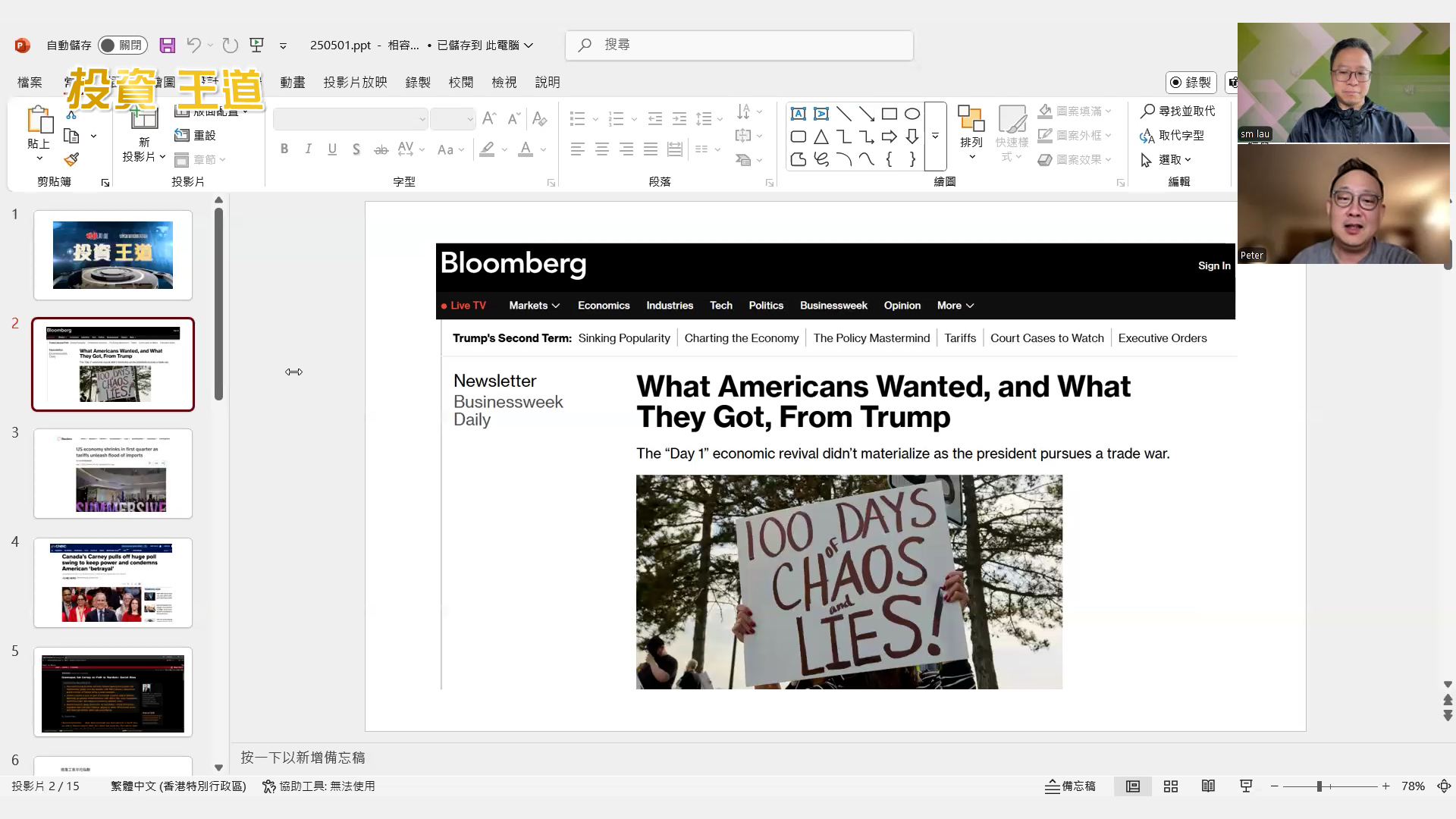Toggle Italic formatting

308,149
